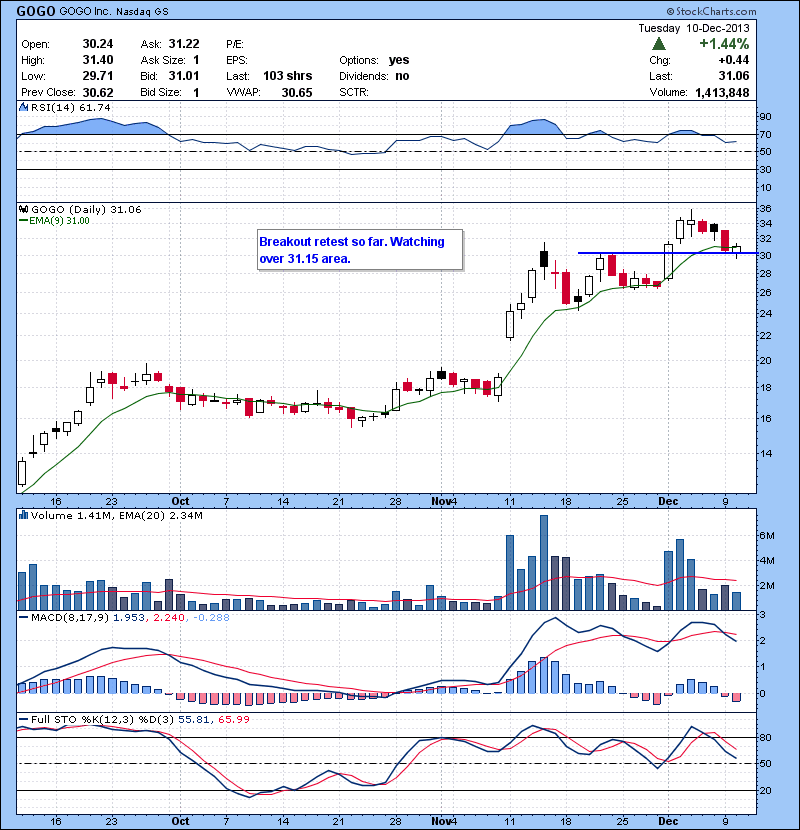The width and height of the screenshot is (800, 830).
Task: Click the GOGO (Daily) 31.06 legend label
Action: [x=86, y=210]
